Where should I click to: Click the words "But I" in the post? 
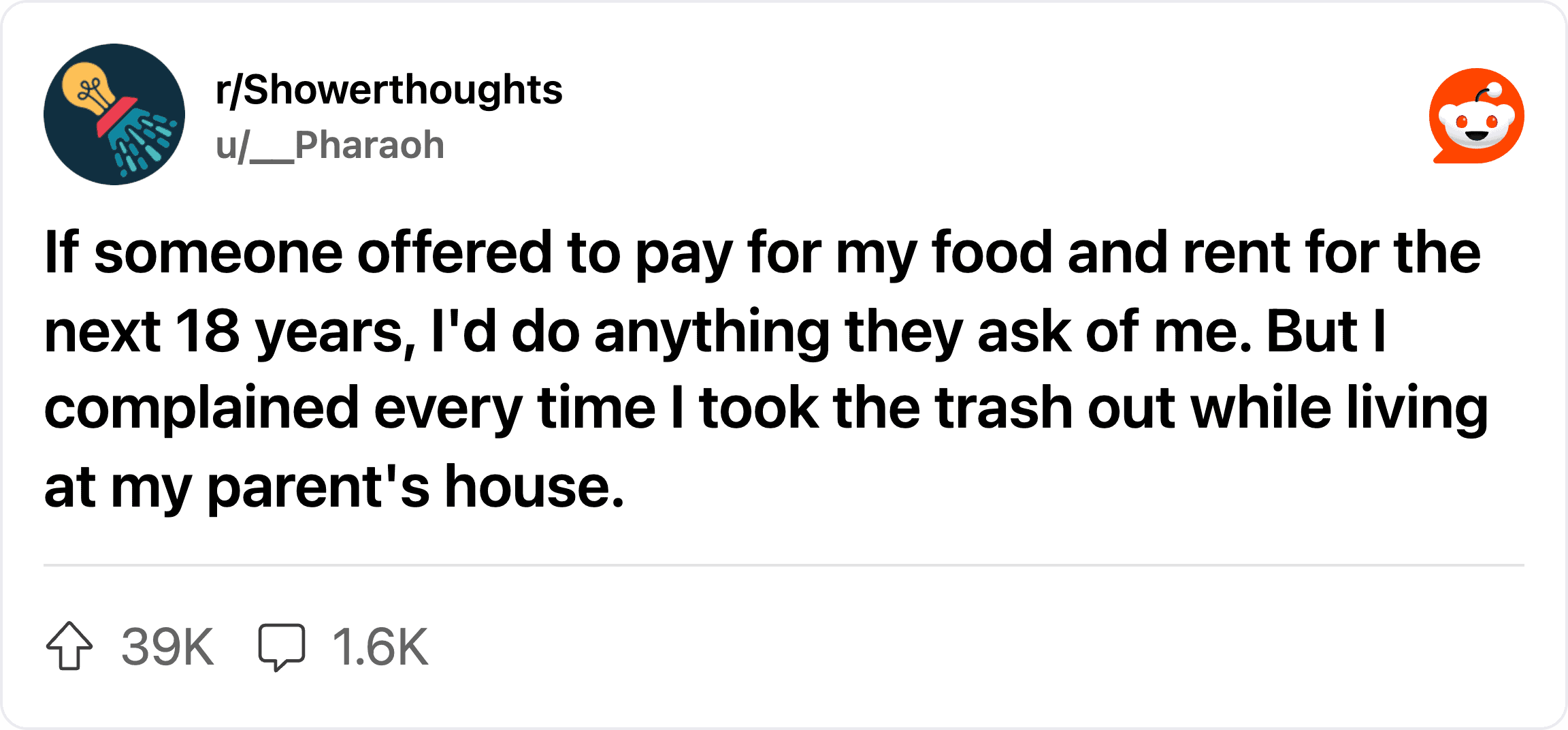tap(1326, 331)
